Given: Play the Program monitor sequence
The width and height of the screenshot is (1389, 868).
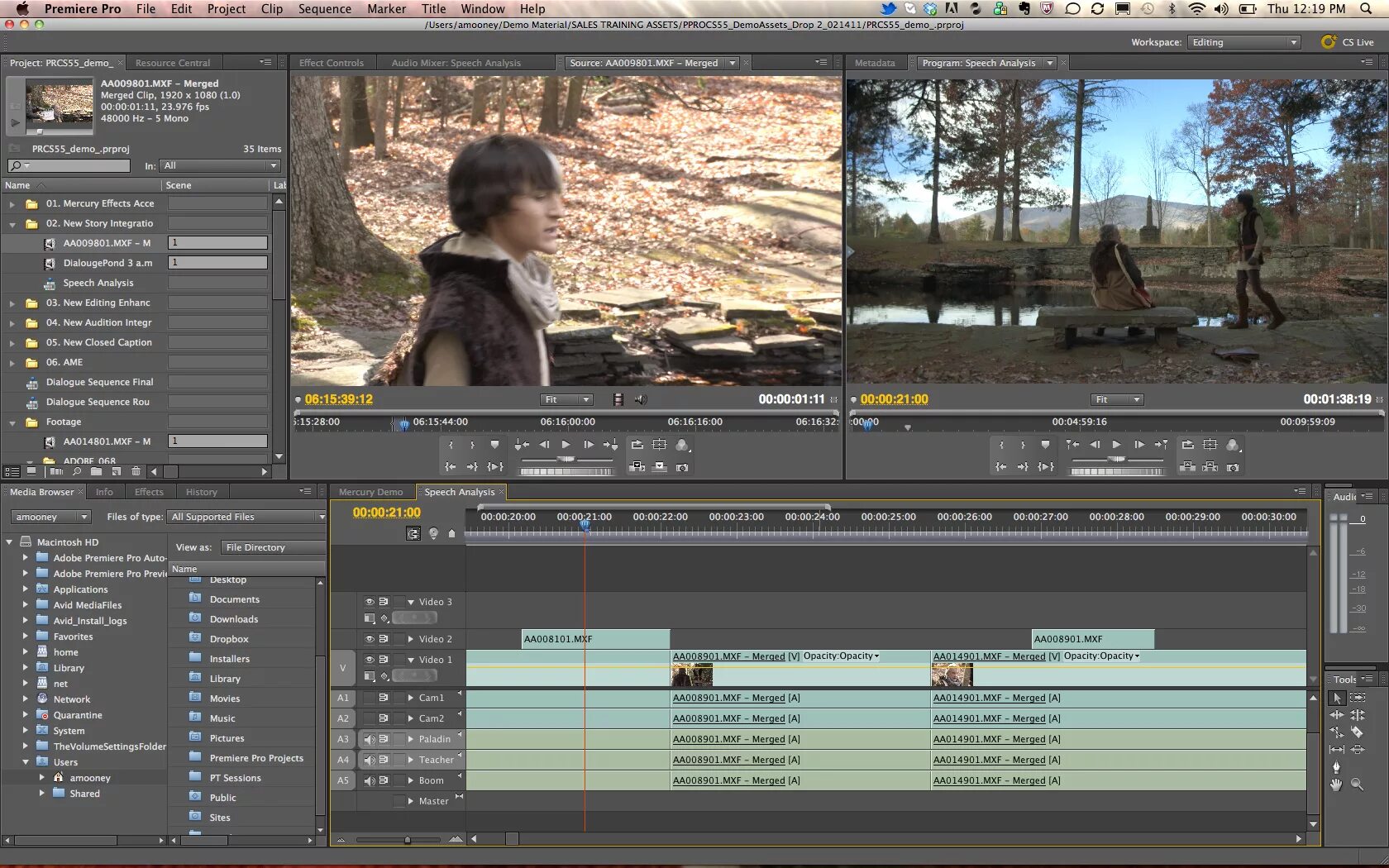Looking at the screenshot, I should point(1116,445).
